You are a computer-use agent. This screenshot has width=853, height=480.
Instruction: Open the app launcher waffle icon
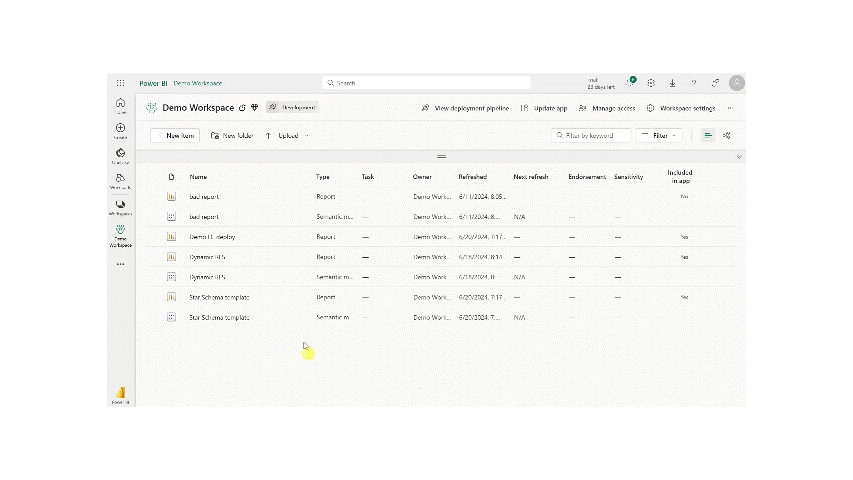pyautogui.click(x=120, y=83)
